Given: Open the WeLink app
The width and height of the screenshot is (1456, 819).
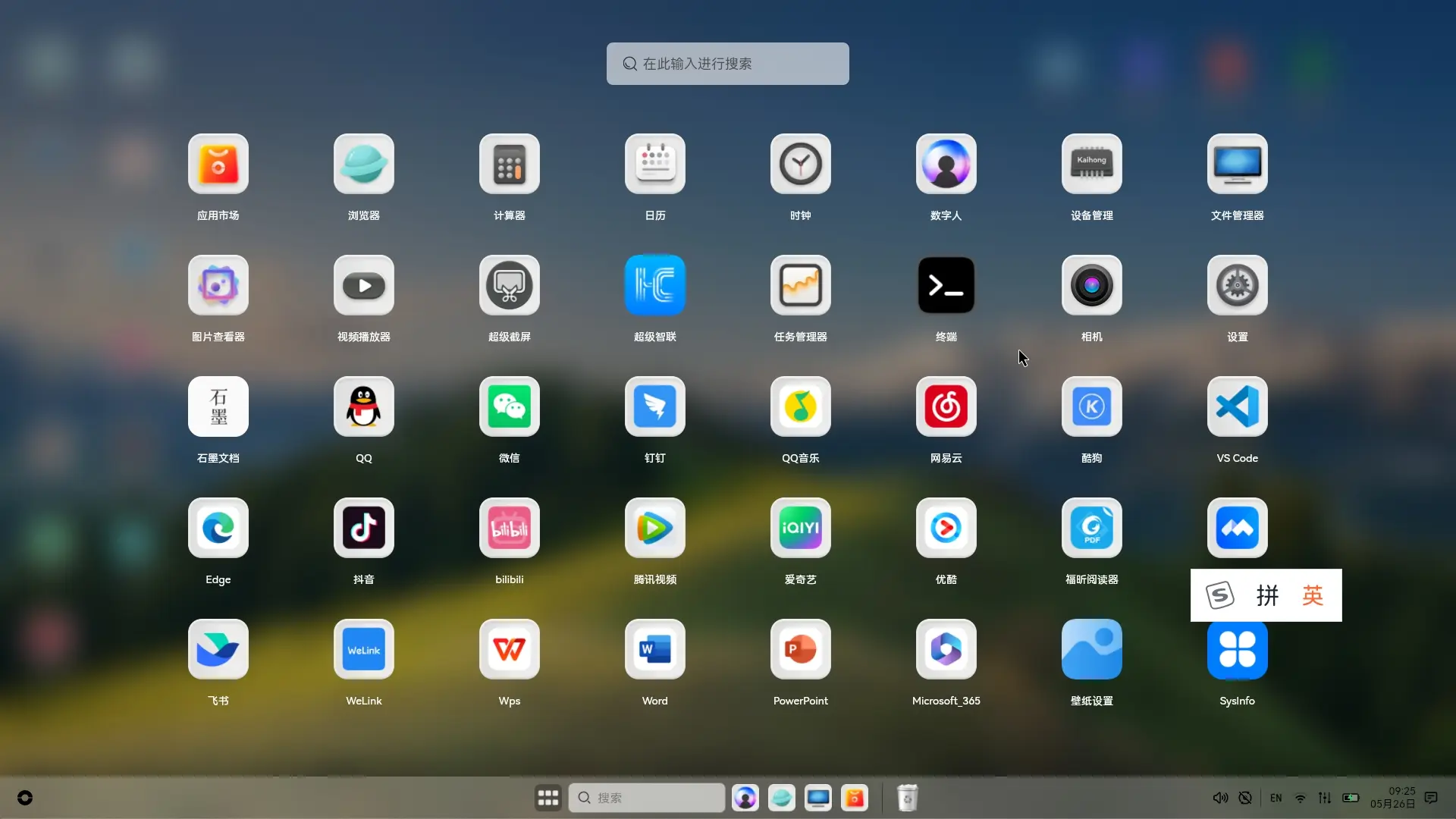Looking at the screenshot, I should [x=364, y=649].
